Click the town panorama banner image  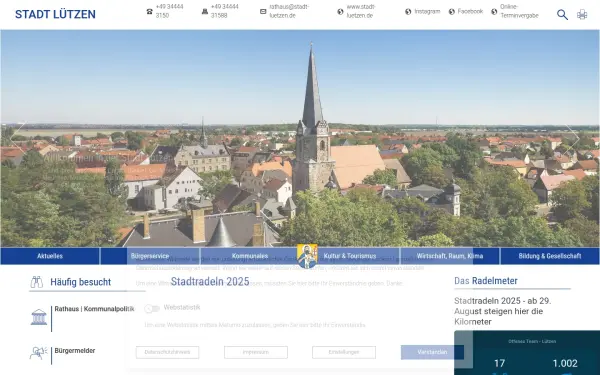(300, 138)
